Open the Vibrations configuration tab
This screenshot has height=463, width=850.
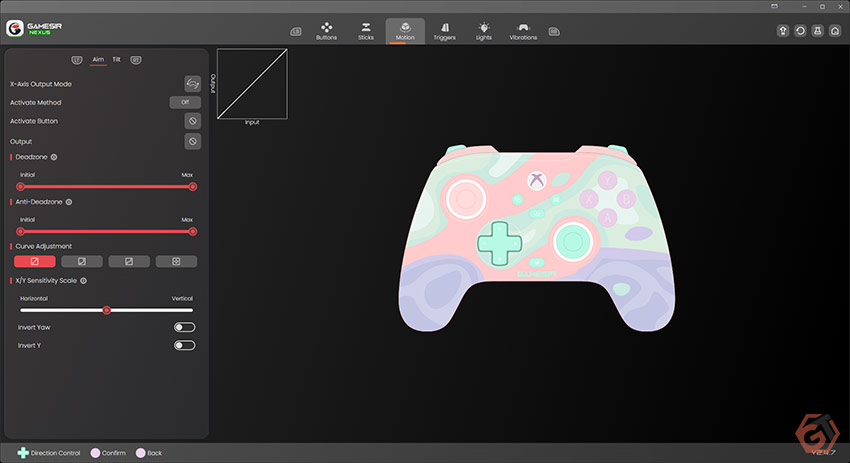pos(523,31)
